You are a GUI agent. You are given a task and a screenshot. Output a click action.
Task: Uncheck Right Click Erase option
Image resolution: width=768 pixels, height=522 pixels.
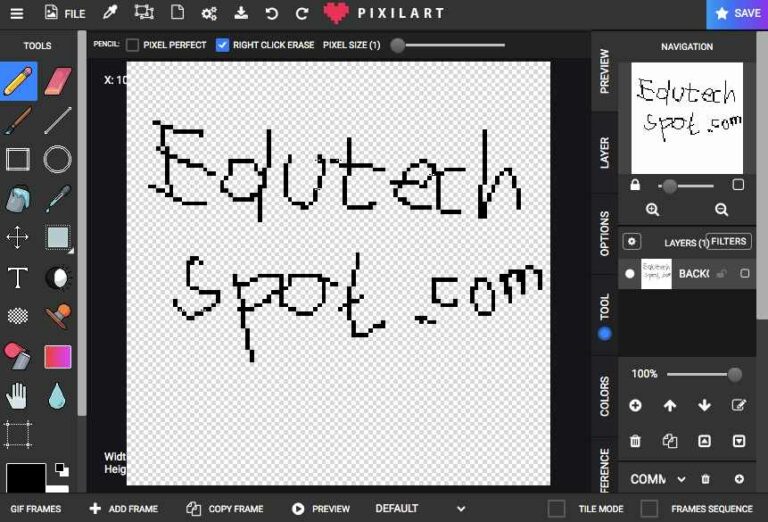click(x=222, y=45)
